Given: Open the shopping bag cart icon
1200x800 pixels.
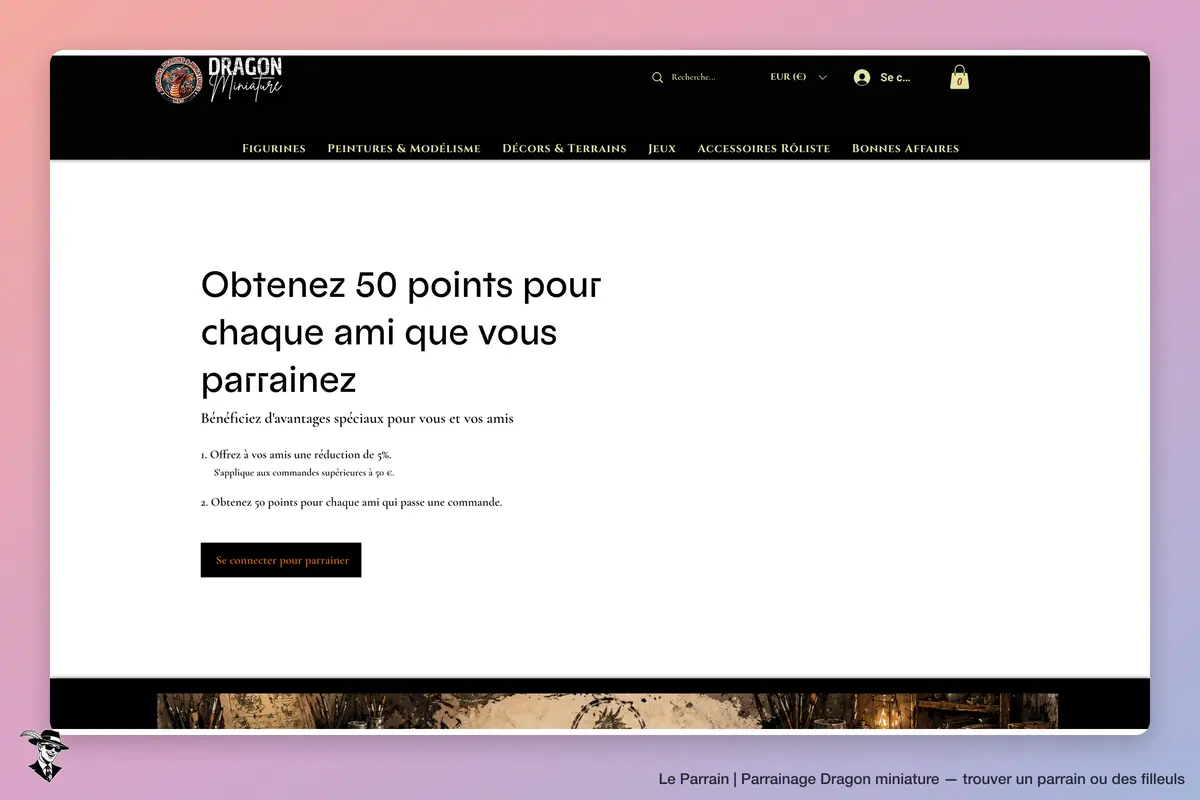Looking at the screenshot, I should 959,77.
